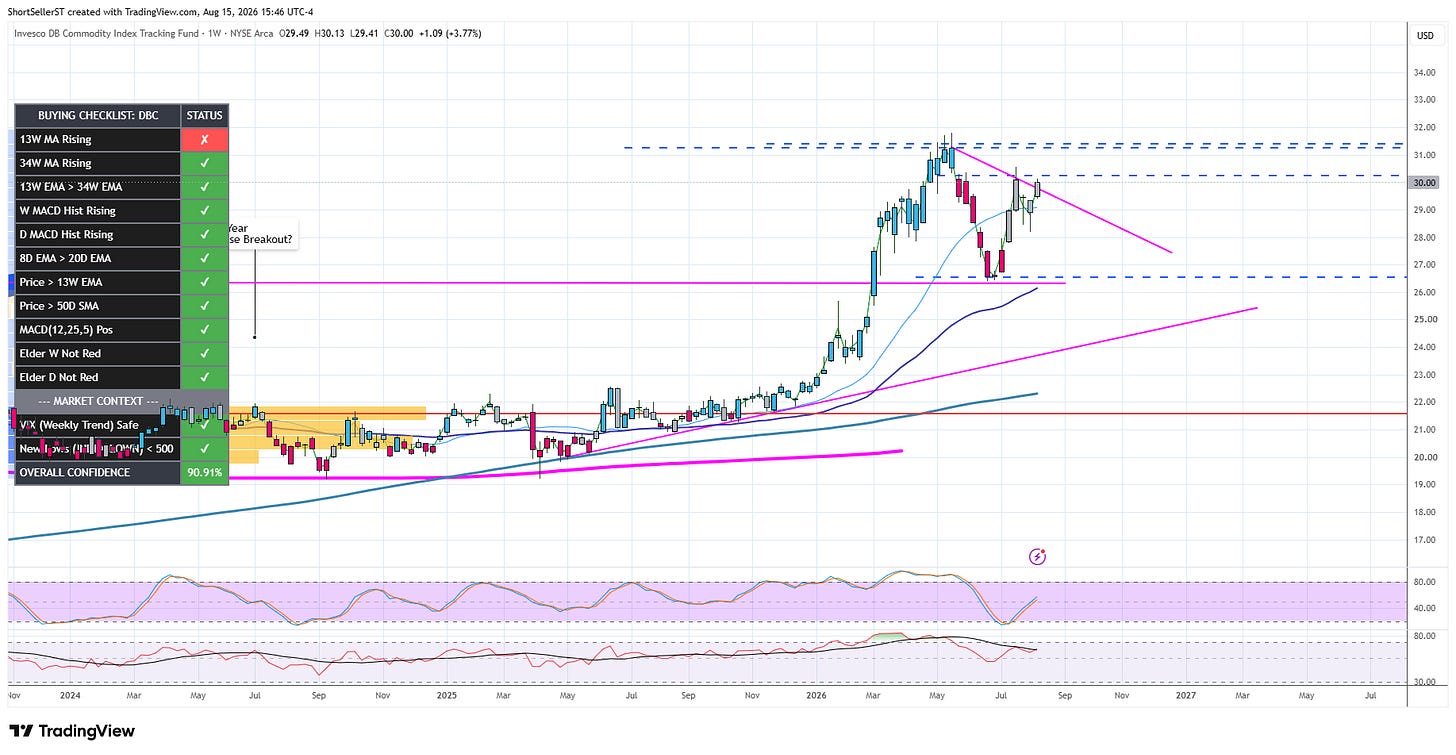This screenshot has height=755, width=1456.
Task: Select the status check for MACD(12,25,5) Pos
Action: point(204,330)
